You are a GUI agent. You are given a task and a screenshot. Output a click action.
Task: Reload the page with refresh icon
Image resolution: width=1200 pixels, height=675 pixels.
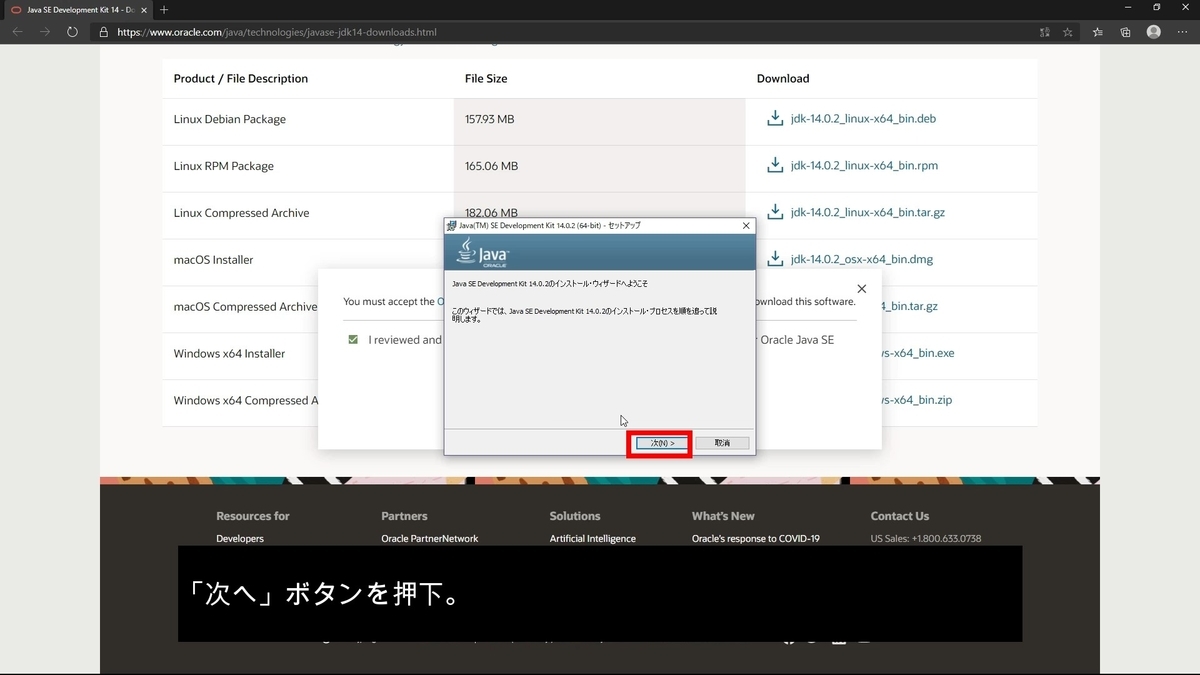pyautogui.click(x=73, y=32)
